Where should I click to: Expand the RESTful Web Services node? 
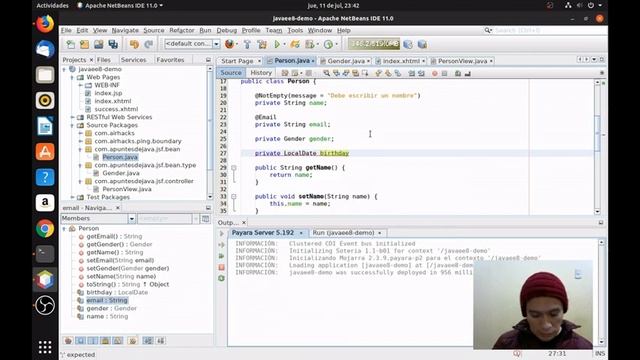click(72, 117)
